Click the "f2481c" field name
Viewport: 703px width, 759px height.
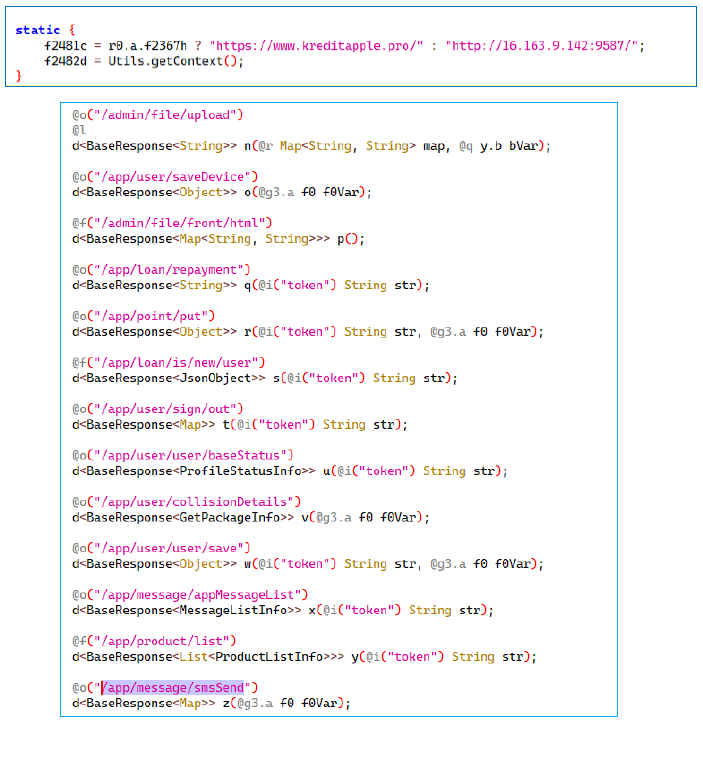pyautogui.click(x=65, y=46)
